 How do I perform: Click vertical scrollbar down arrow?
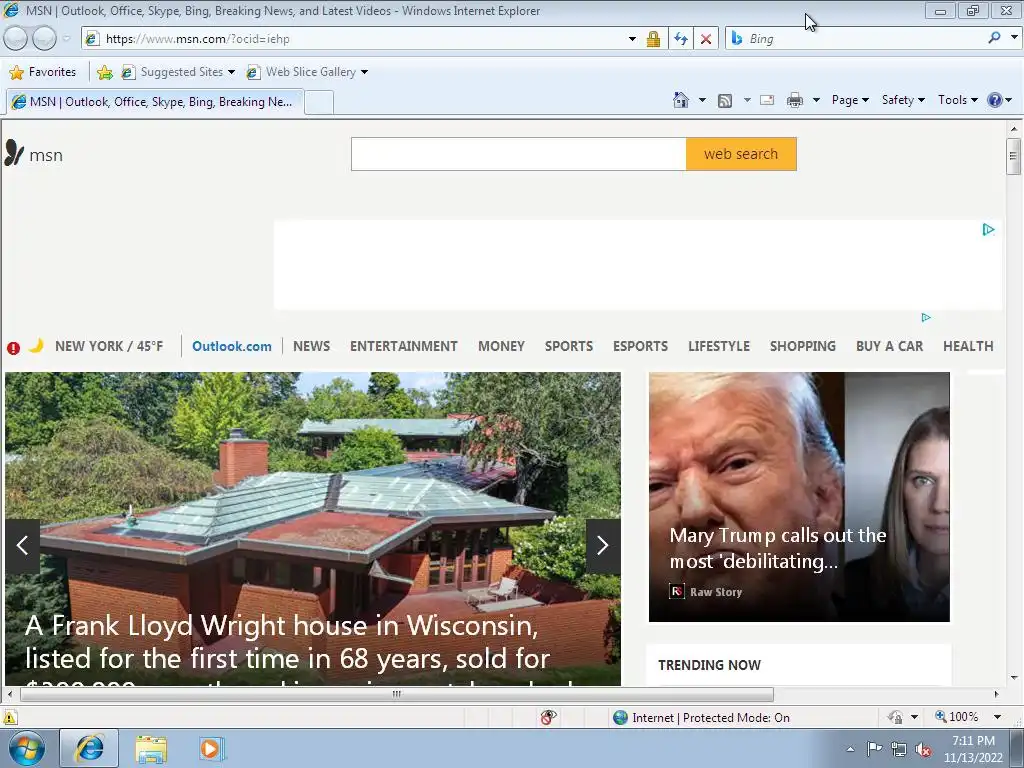pyautogui.click(x=1014, y=678)
